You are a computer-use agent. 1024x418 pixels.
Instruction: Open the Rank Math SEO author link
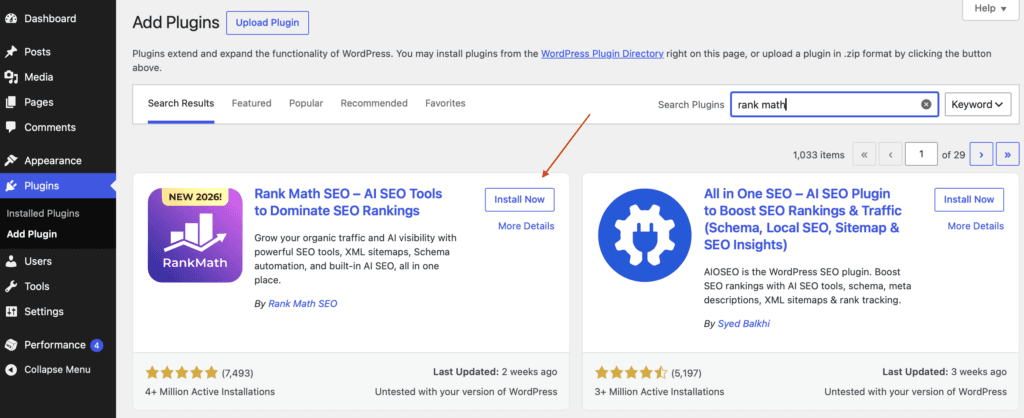(x=303, y=304)
